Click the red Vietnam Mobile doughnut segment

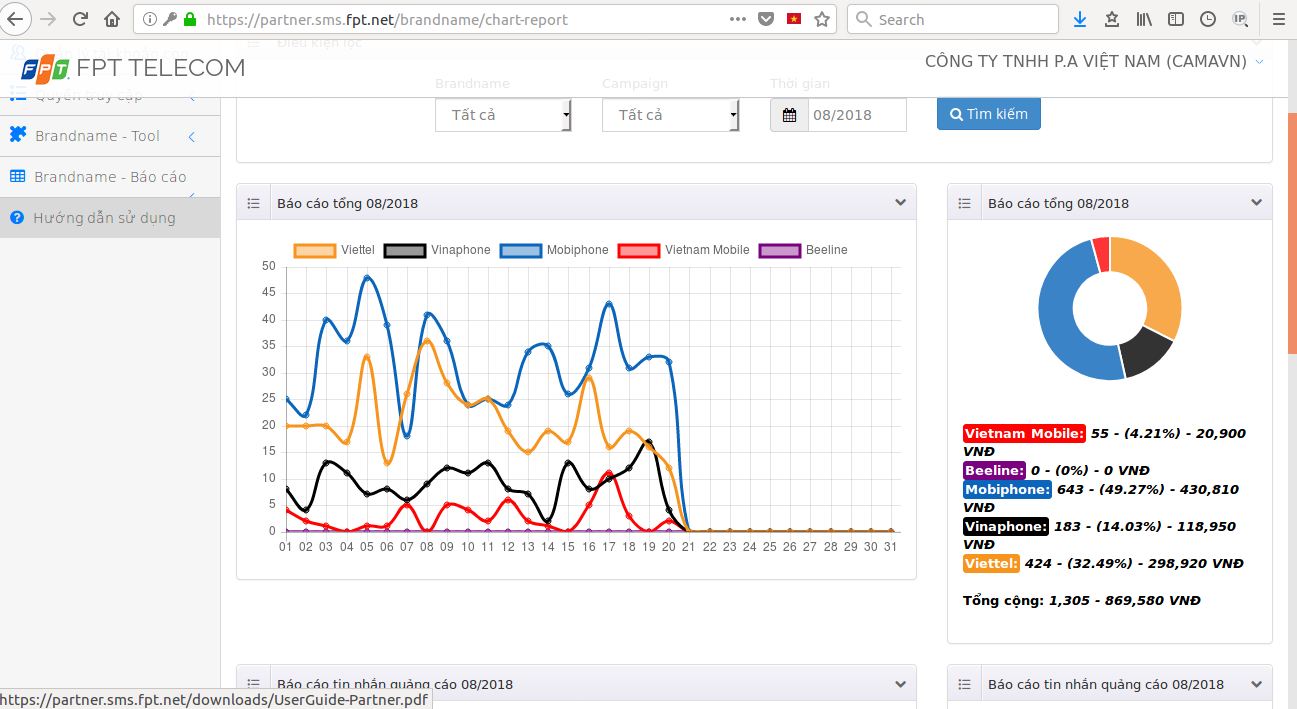pyautogui.click(x=1101, y=254)
